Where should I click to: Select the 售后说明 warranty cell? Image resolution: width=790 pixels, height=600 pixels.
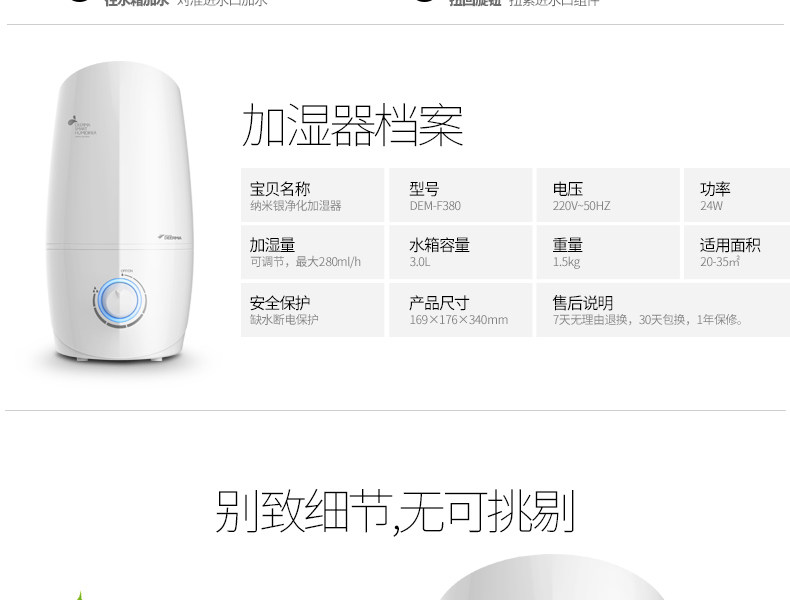[x=663, y=310]
